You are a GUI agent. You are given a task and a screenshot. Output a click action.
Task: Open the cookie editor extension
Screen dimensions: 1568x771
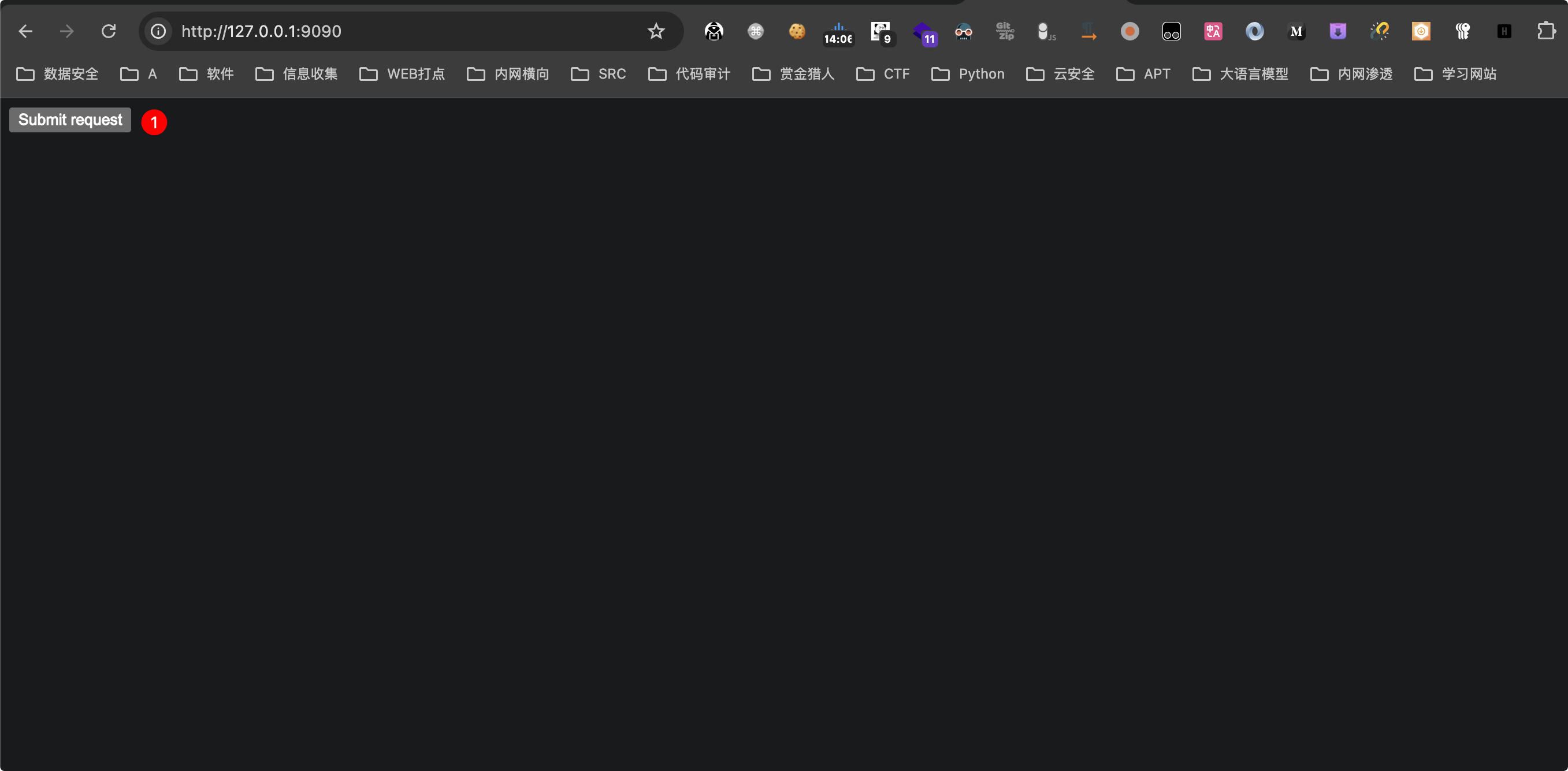pyautogui.click(x=797, y=31)
